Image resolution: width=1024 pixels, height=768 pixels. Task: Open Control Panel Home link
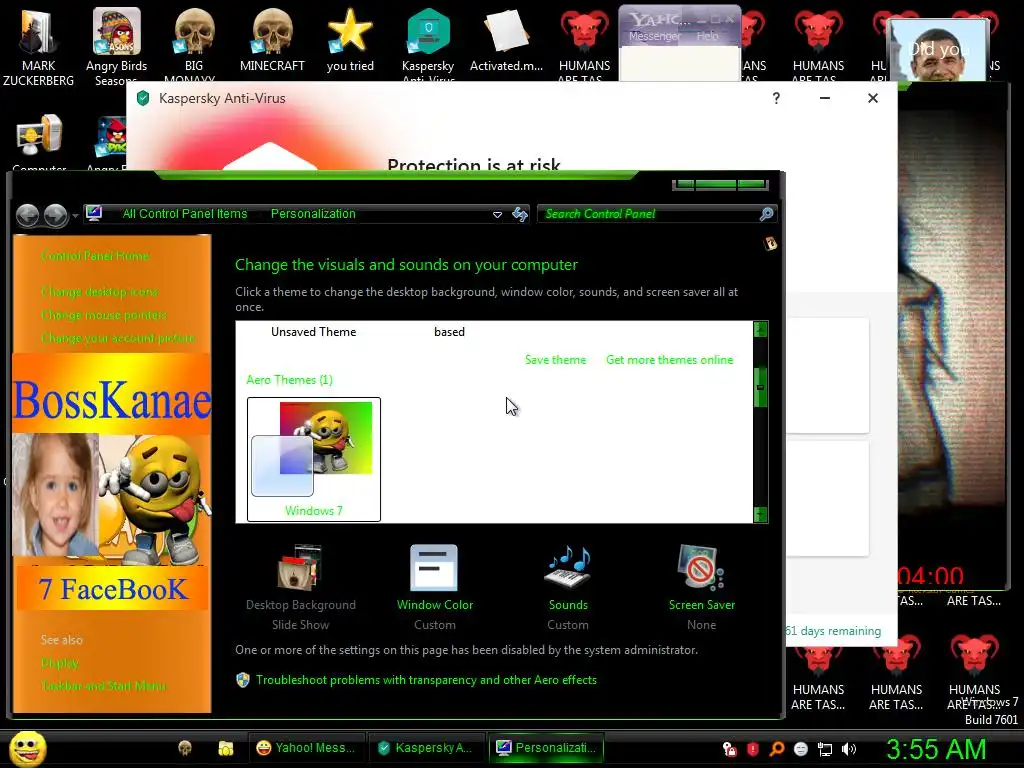[95, 255]
